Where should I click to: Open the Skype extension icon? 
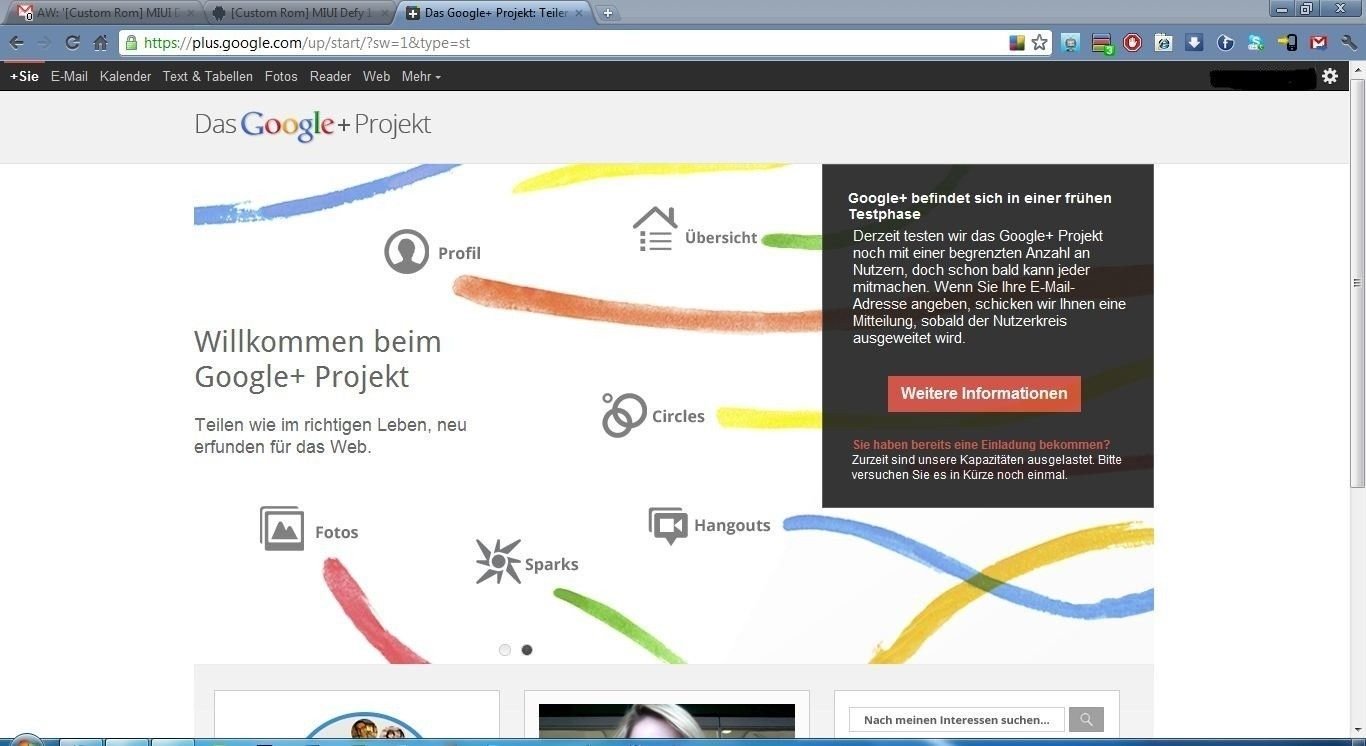click(x=1256, y=43)
